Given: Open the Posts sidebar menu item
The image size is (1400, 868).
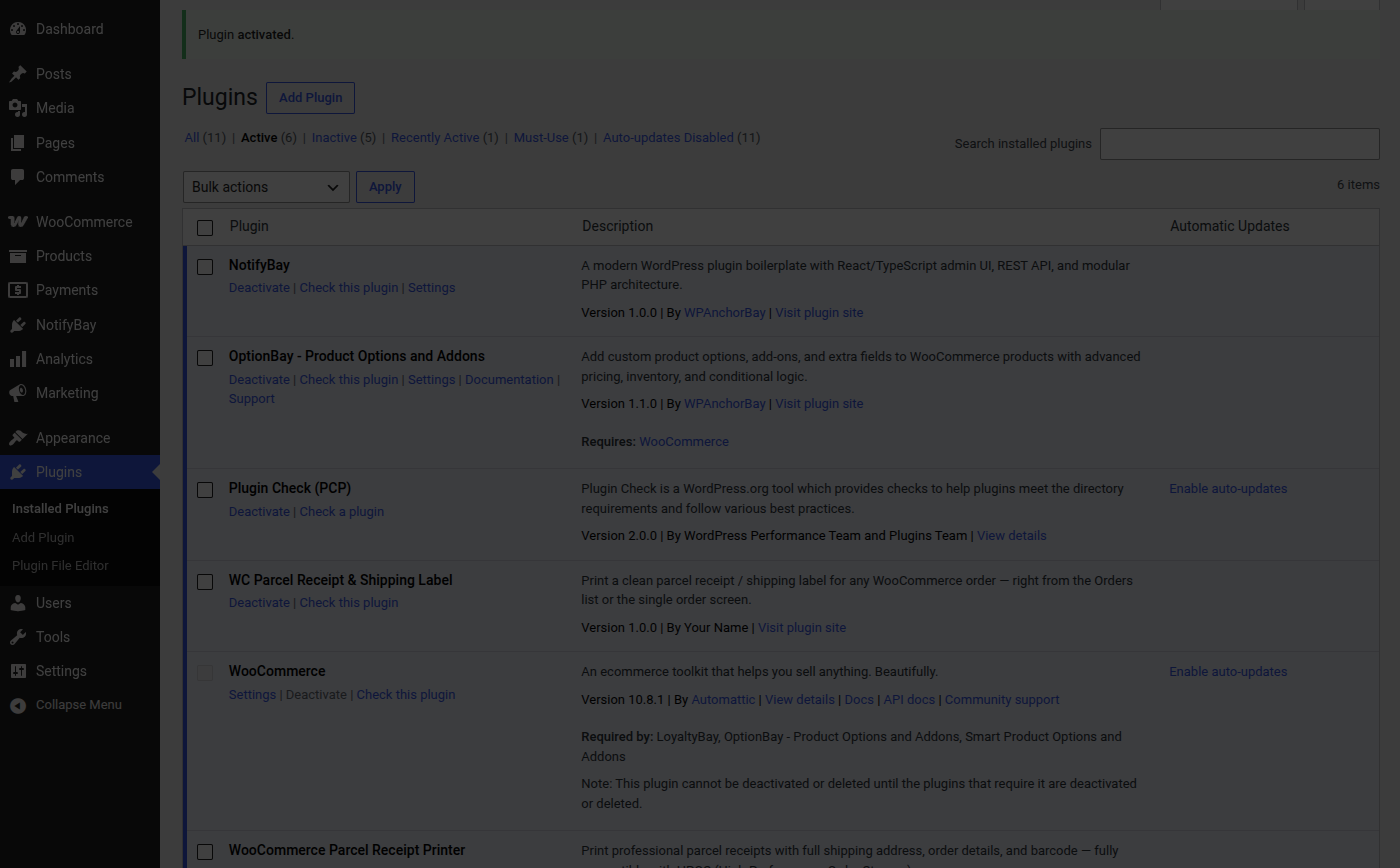Looking at the screenshot, I should (80, 74).
